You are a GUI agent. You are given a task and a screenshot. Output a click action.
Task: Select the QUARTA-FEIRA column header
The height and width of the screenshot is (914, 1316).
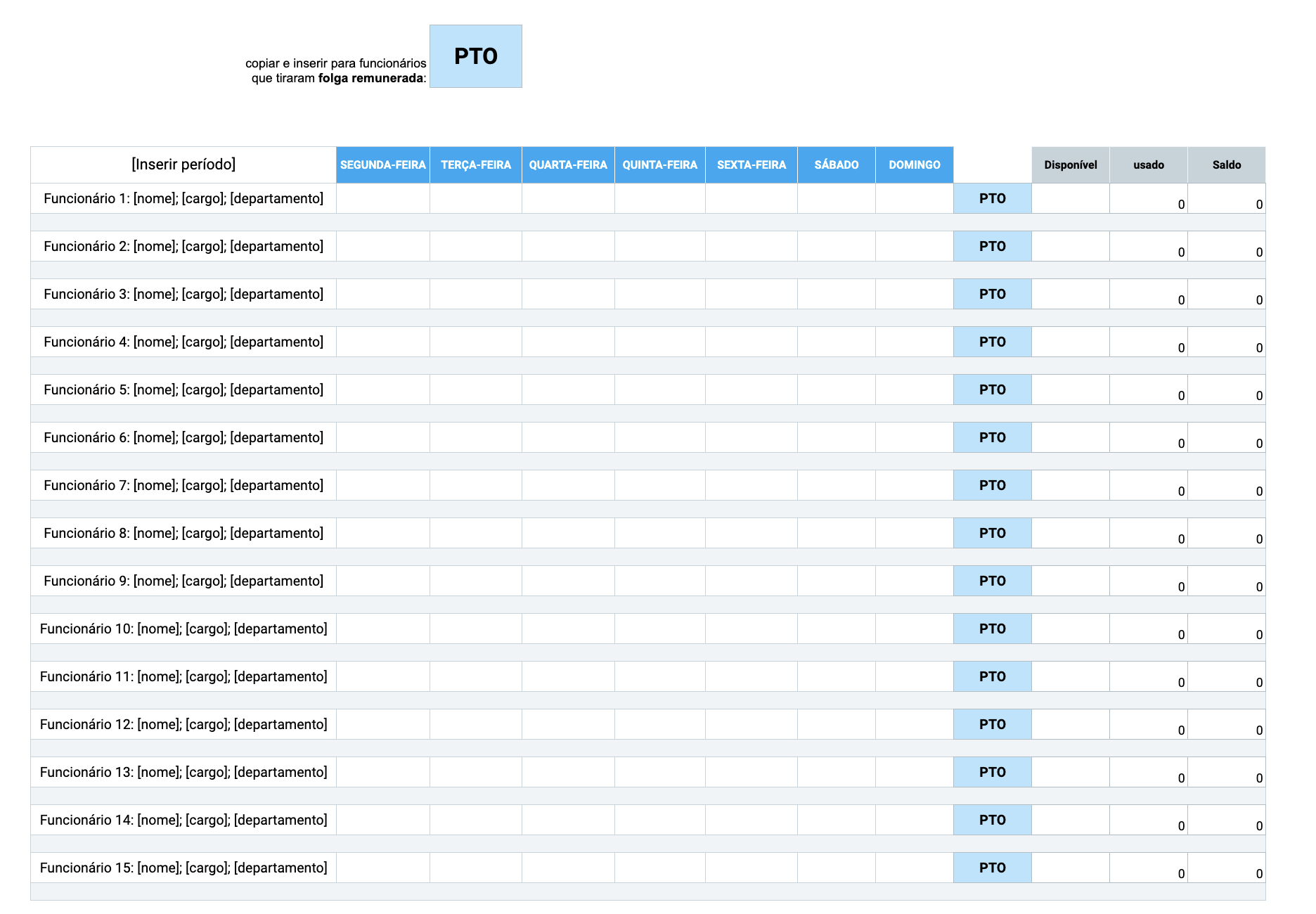(x=568, y=165)
